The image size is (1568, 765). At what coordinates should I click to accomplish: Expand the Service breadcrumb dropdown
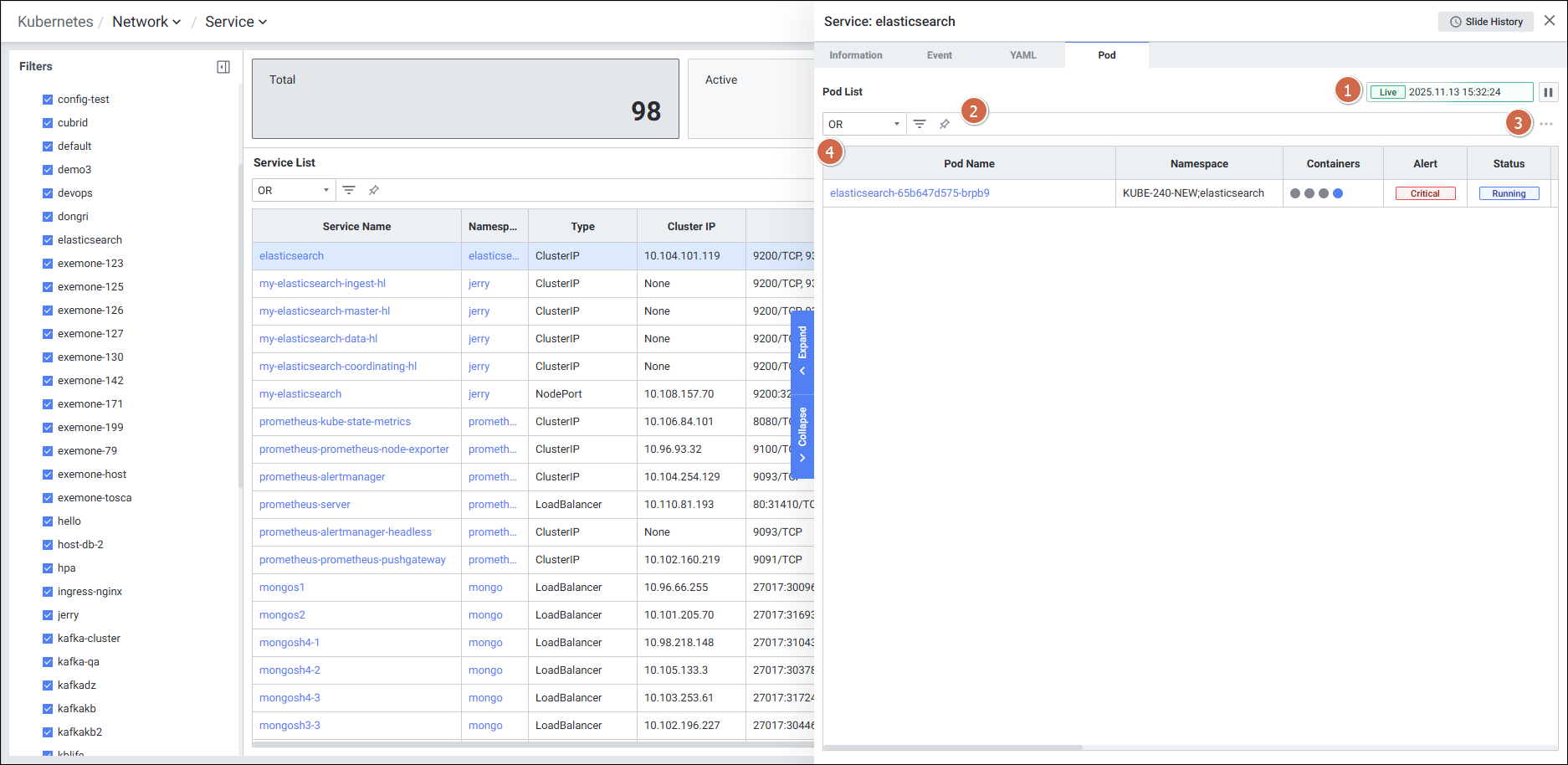(x=236, y=22)
